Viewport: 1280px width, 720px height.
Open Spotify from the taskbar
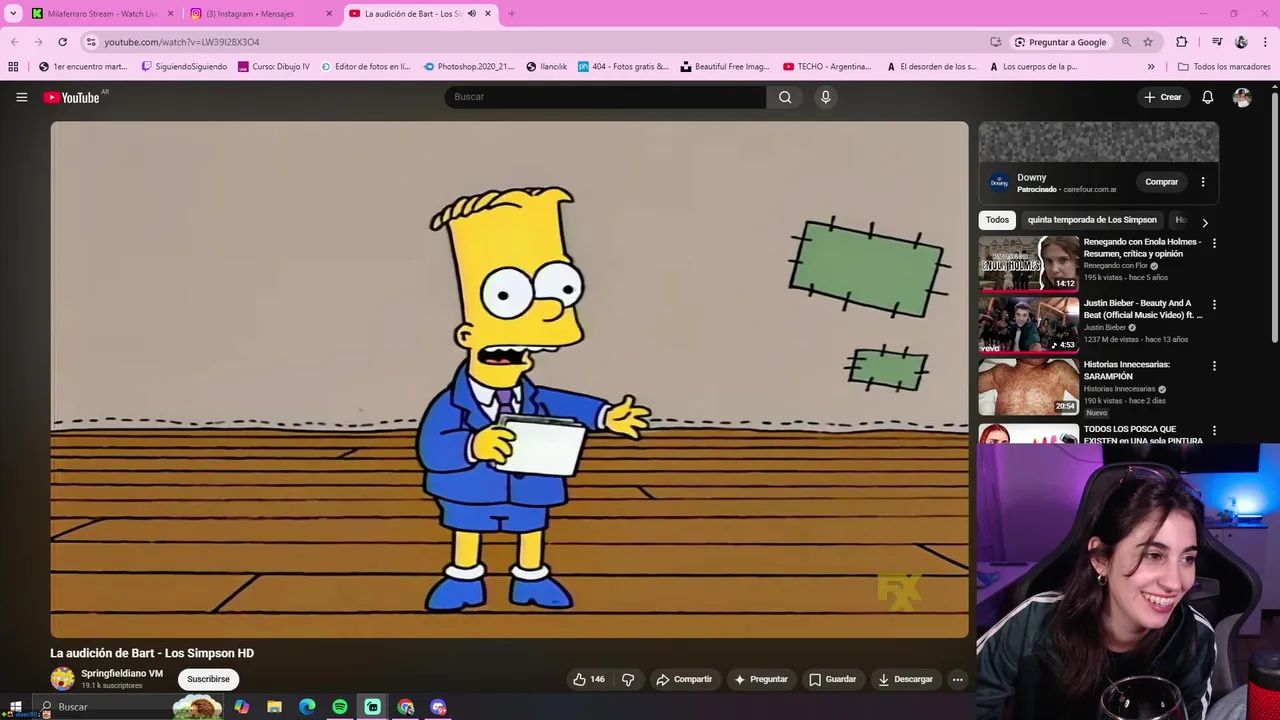[x=340, y=707]
